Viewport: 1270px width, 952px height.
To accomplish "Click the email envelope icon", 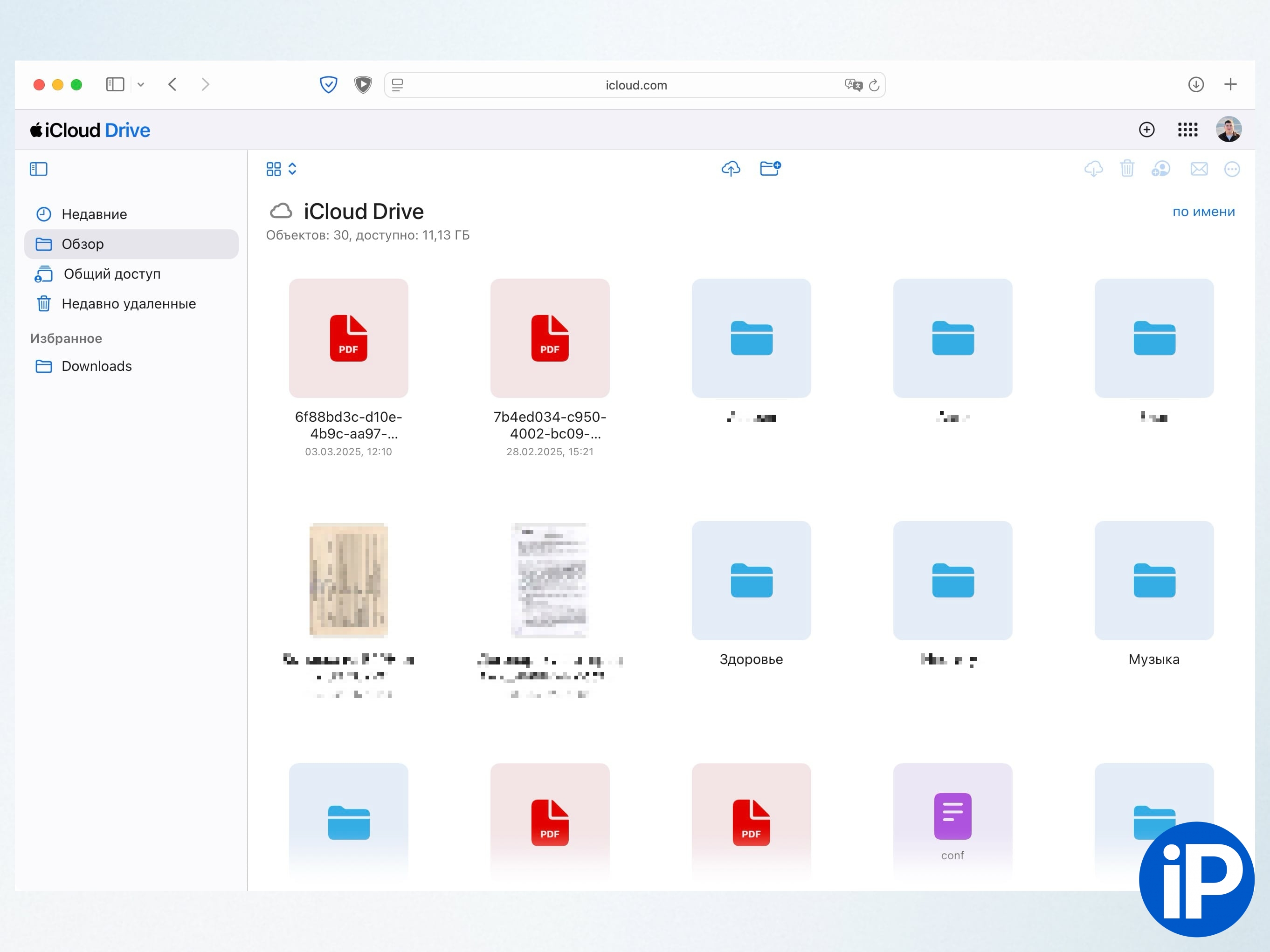I will point(1199,169).
